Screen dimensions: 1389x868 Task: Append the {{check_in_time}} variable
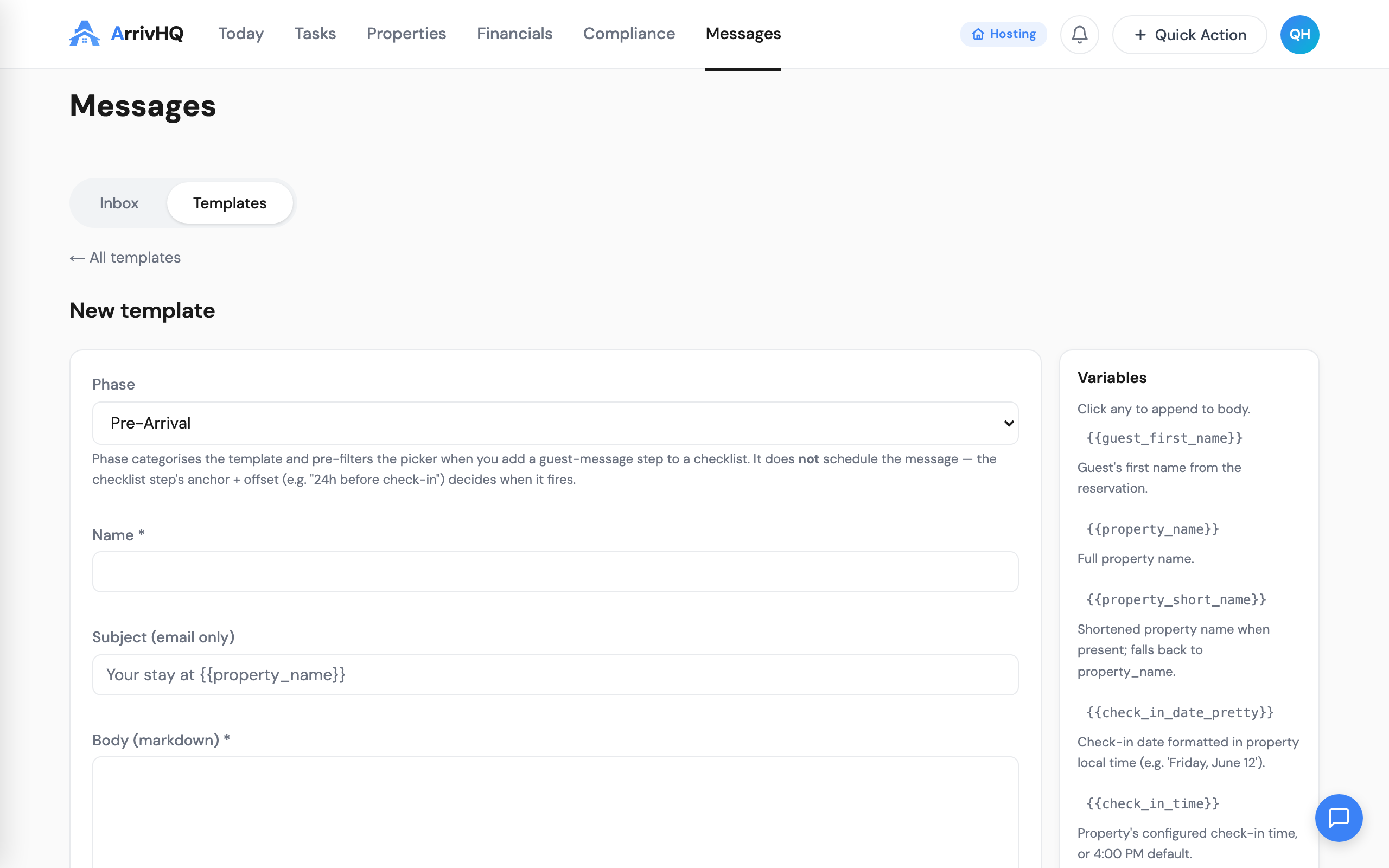click(x=1152, y=803)
